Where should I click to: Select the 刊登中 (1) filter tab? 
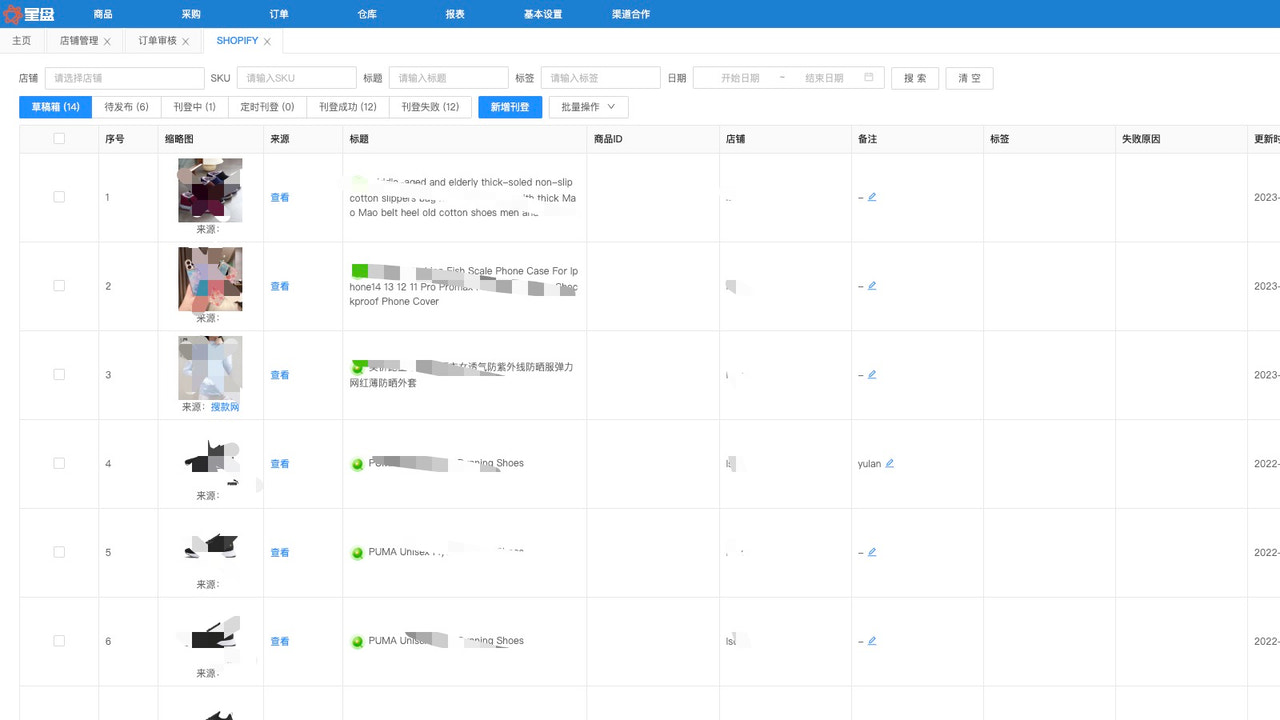194,107
